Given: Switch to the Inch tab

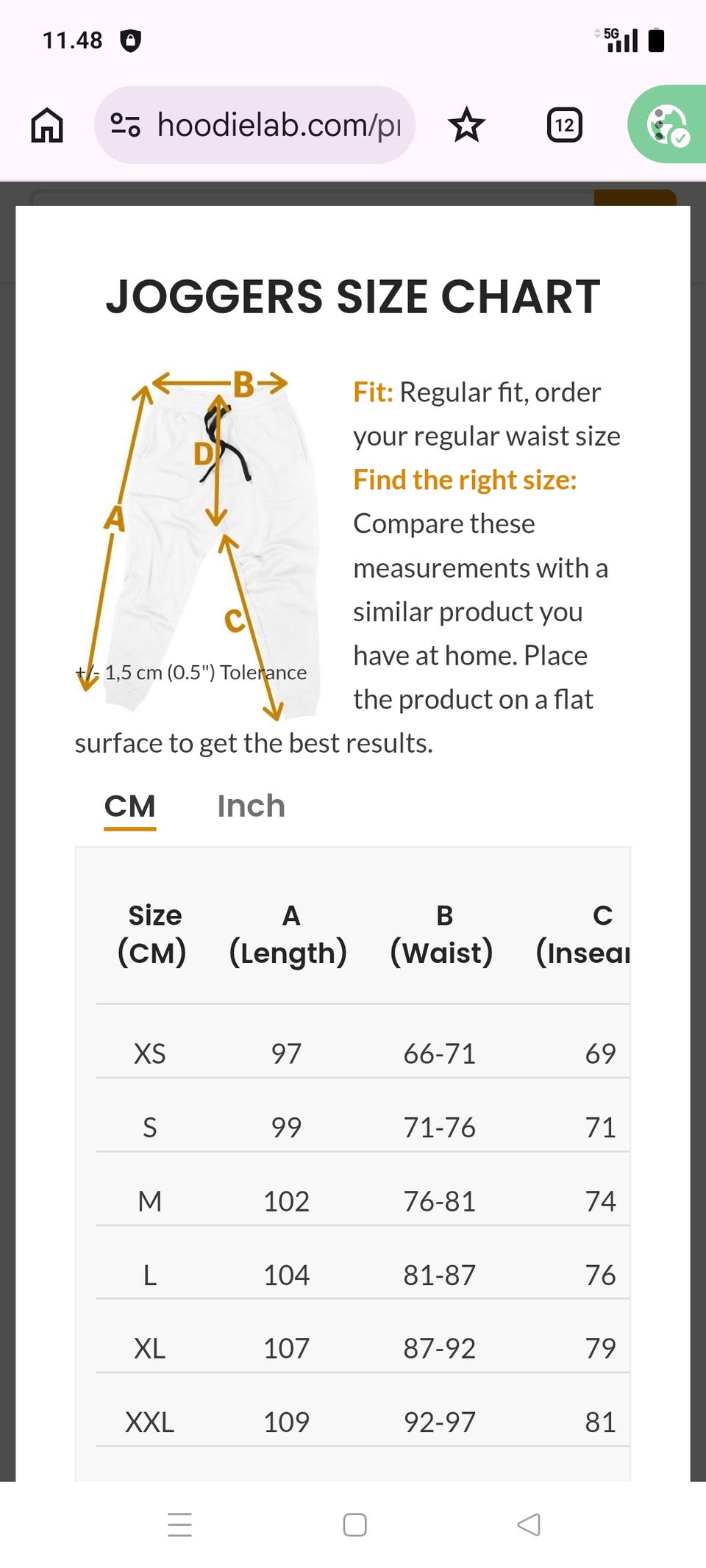Looking at the screenshot, I should pyautogui.click(x=251, y=806).
